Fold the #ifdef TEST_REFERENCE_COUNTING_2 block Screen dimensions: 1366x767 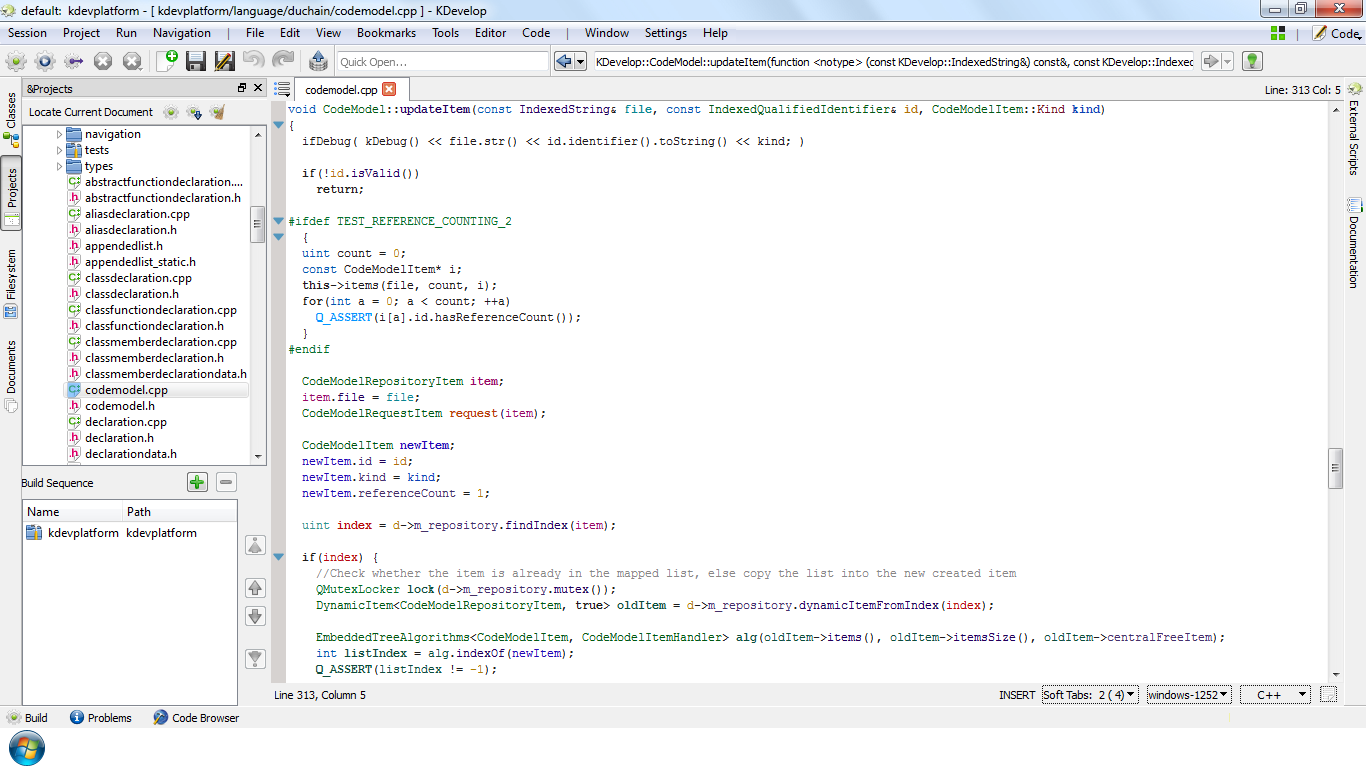279,220
